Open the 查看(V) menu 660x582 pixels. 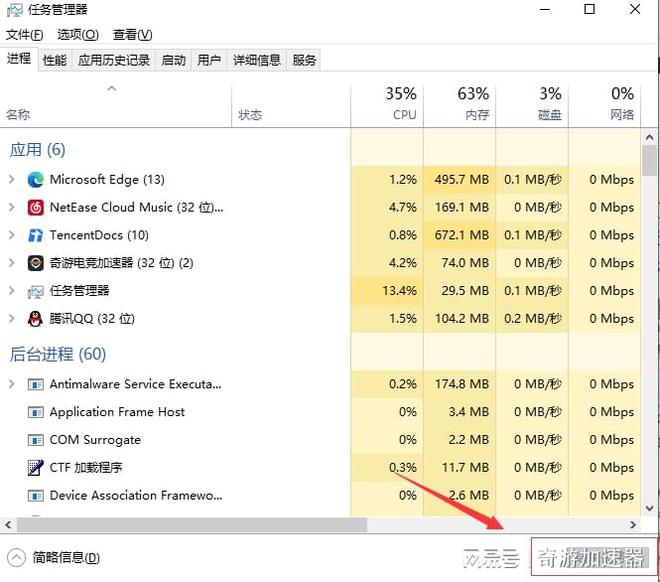point(133,35)
